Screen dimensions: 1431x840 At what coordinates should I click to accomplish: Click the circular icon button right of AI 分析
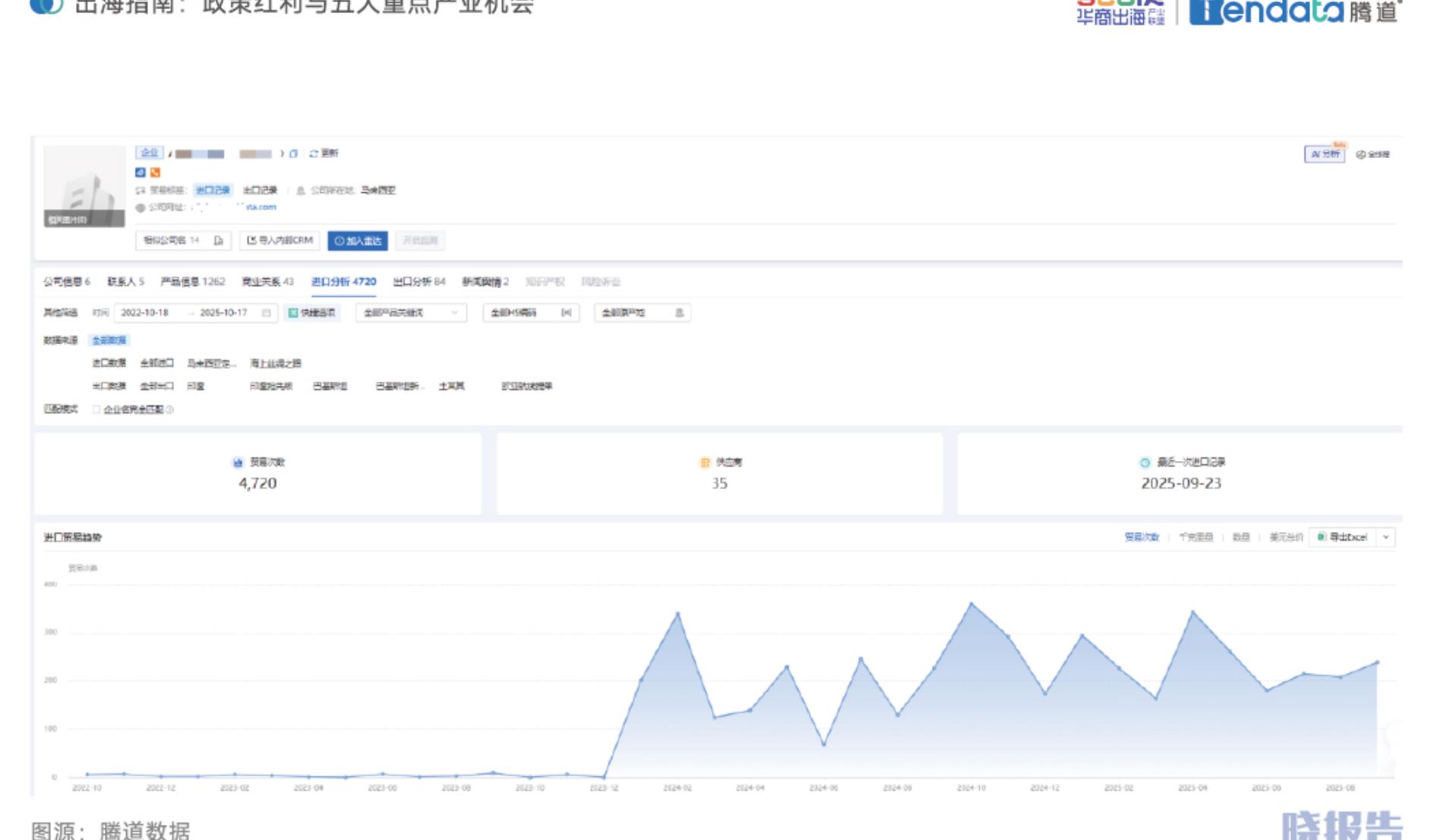click(1360, 154)
